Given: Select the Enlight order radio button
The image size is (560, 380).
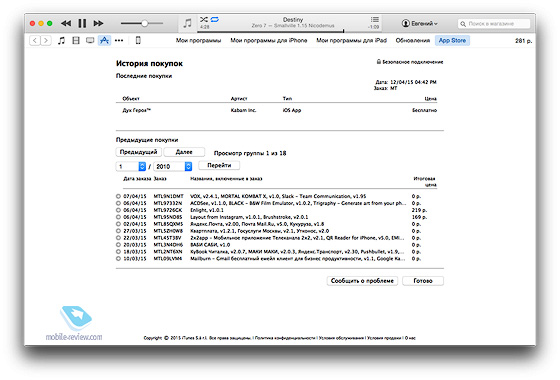Looking at the screenshot, I should point(118,210).
